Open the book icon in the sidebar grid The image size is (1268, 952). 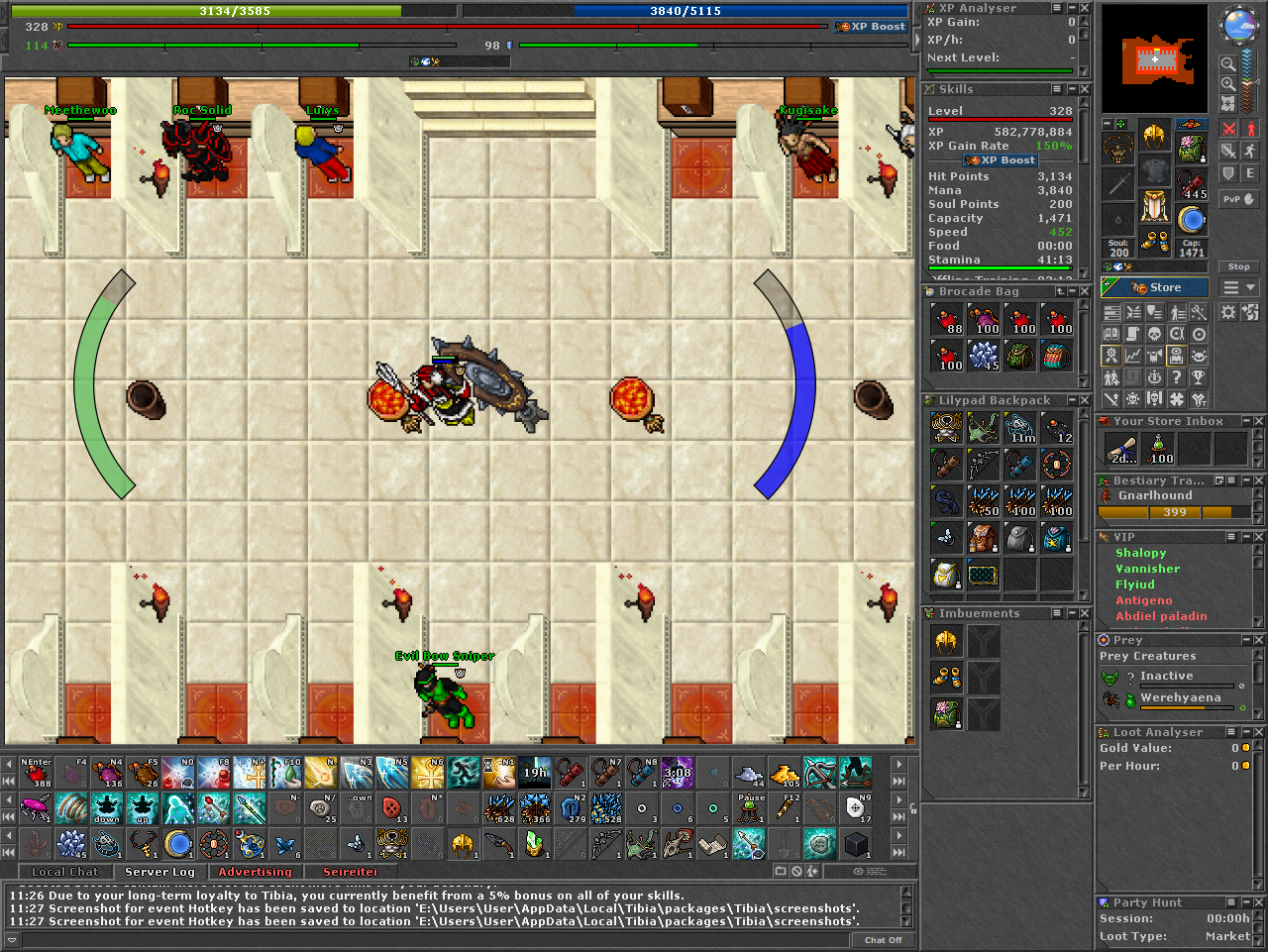(x=1111, y=334)
